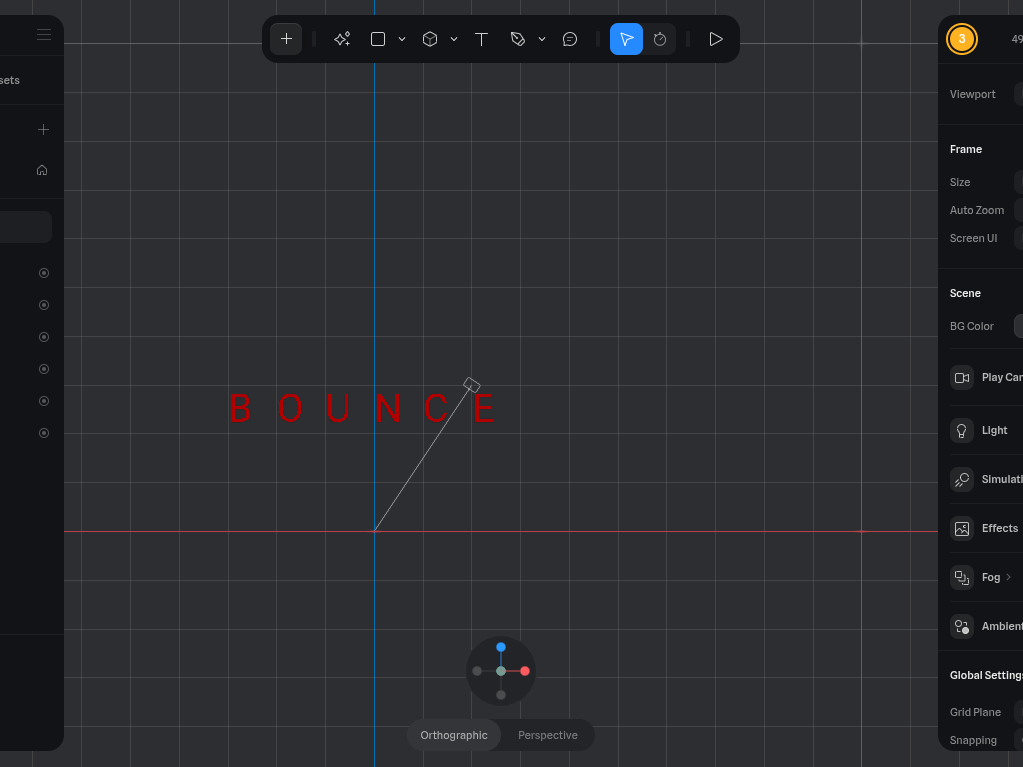Select the diamond light handle on canvas

(x=472, y=385)
